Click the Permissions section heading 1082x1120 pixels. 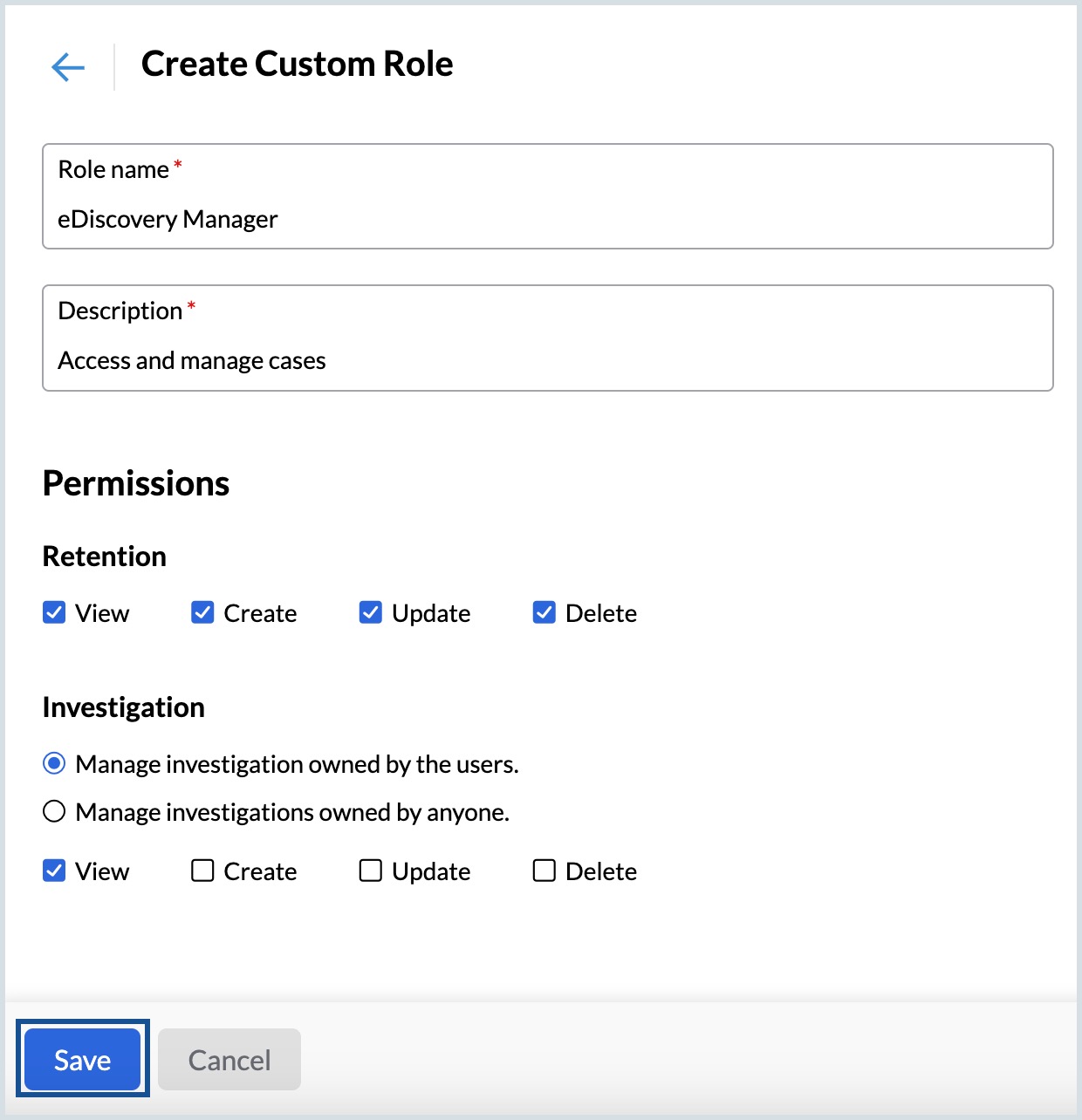click(x=135, y=482)
